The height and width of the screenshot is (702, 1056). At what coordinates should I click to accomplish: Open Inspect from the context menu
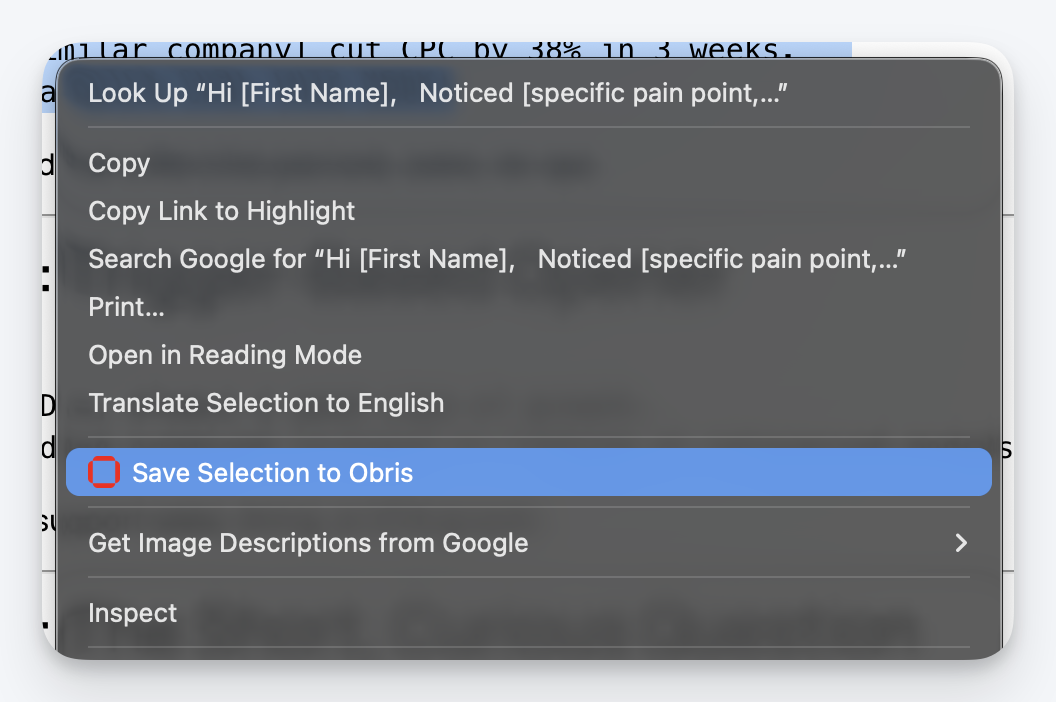tap(132, 613)
